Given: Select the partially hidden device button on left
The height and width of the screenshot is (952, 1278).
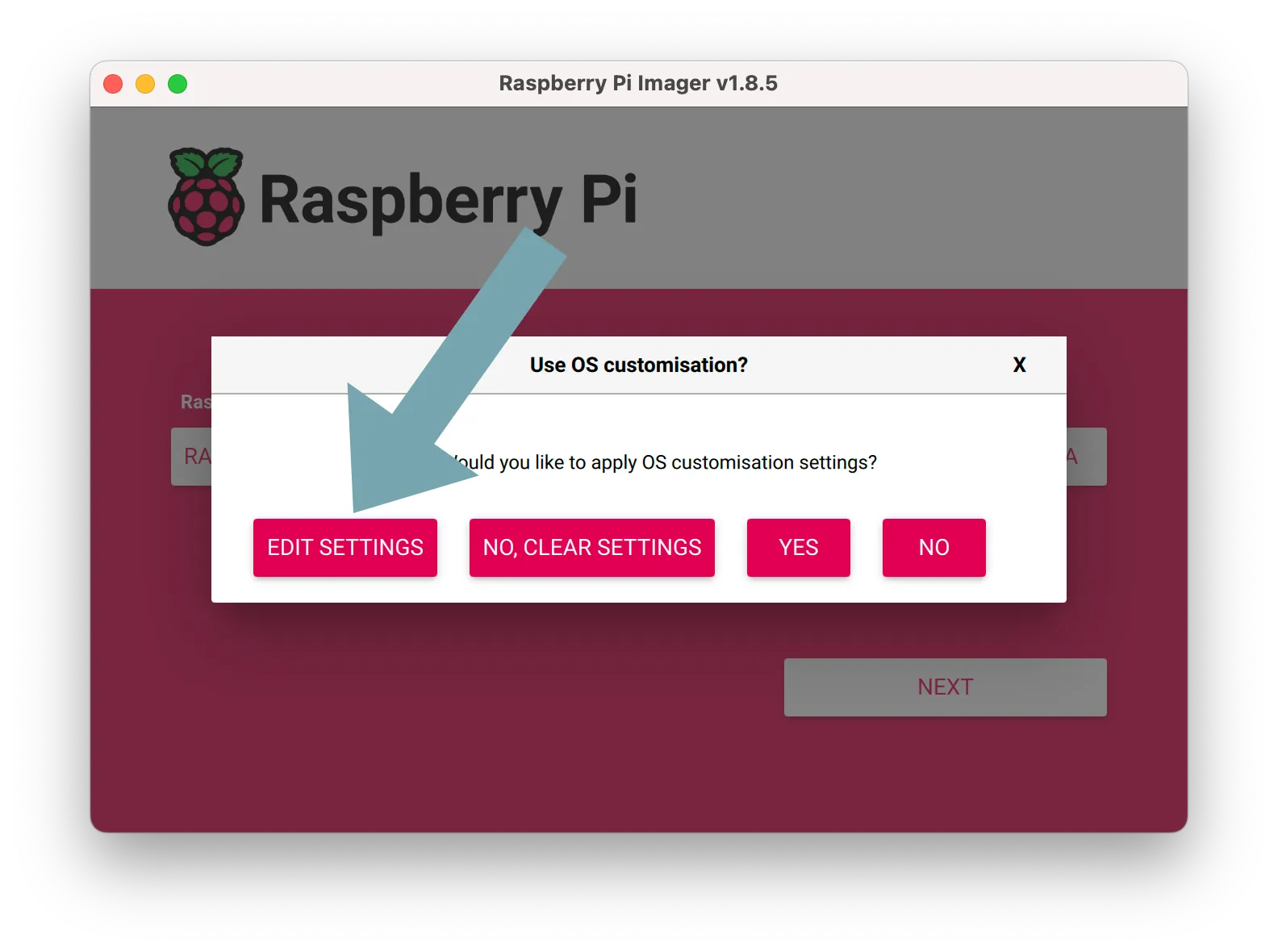Looking at the screenshot, I should coord(191,457).
